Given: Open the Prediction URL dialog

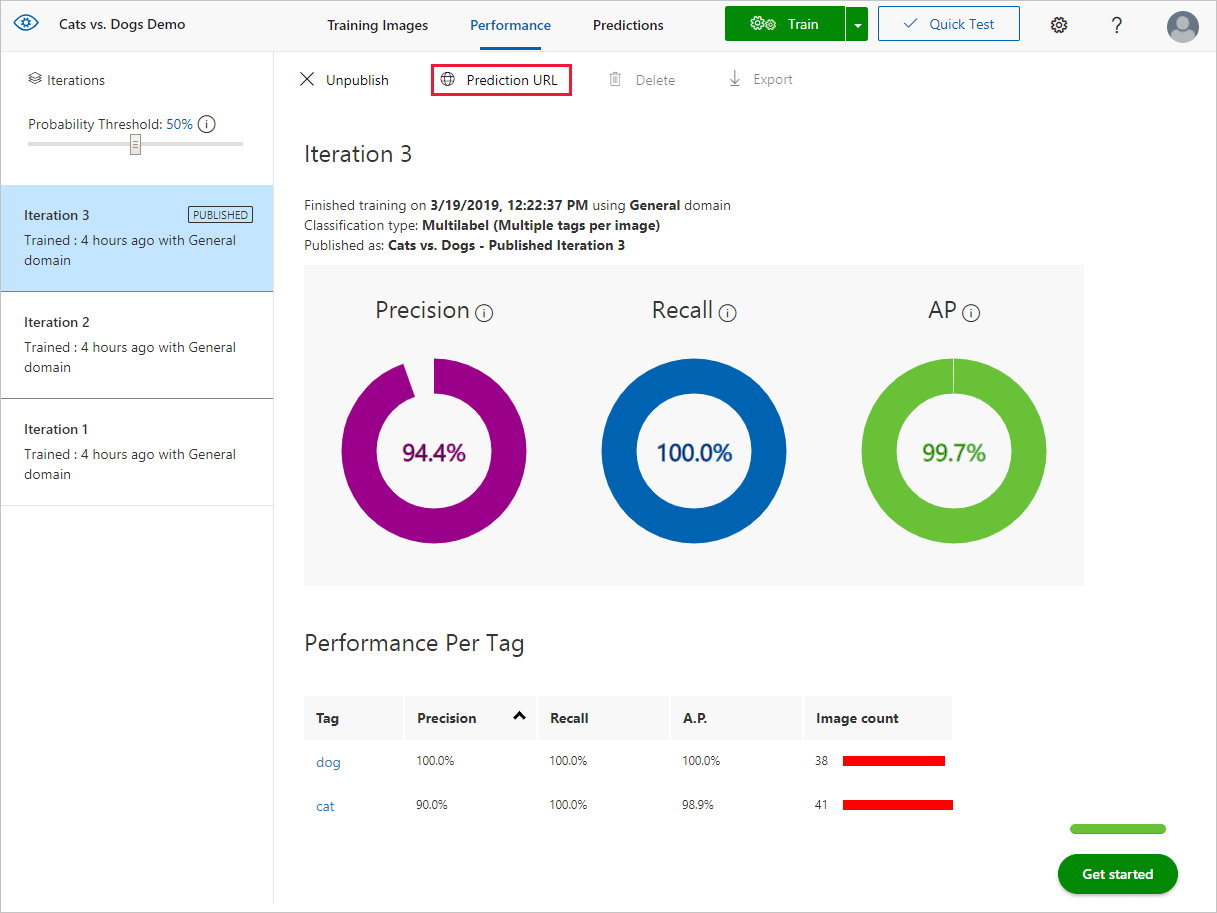Looking at the screenshot, I should tap(500, 79).
